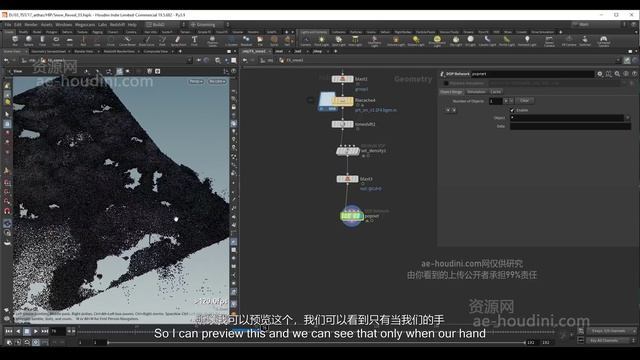This screenshot has width=640, height=360.
Task: Click the current frame number field
Action: coord(58,331)
